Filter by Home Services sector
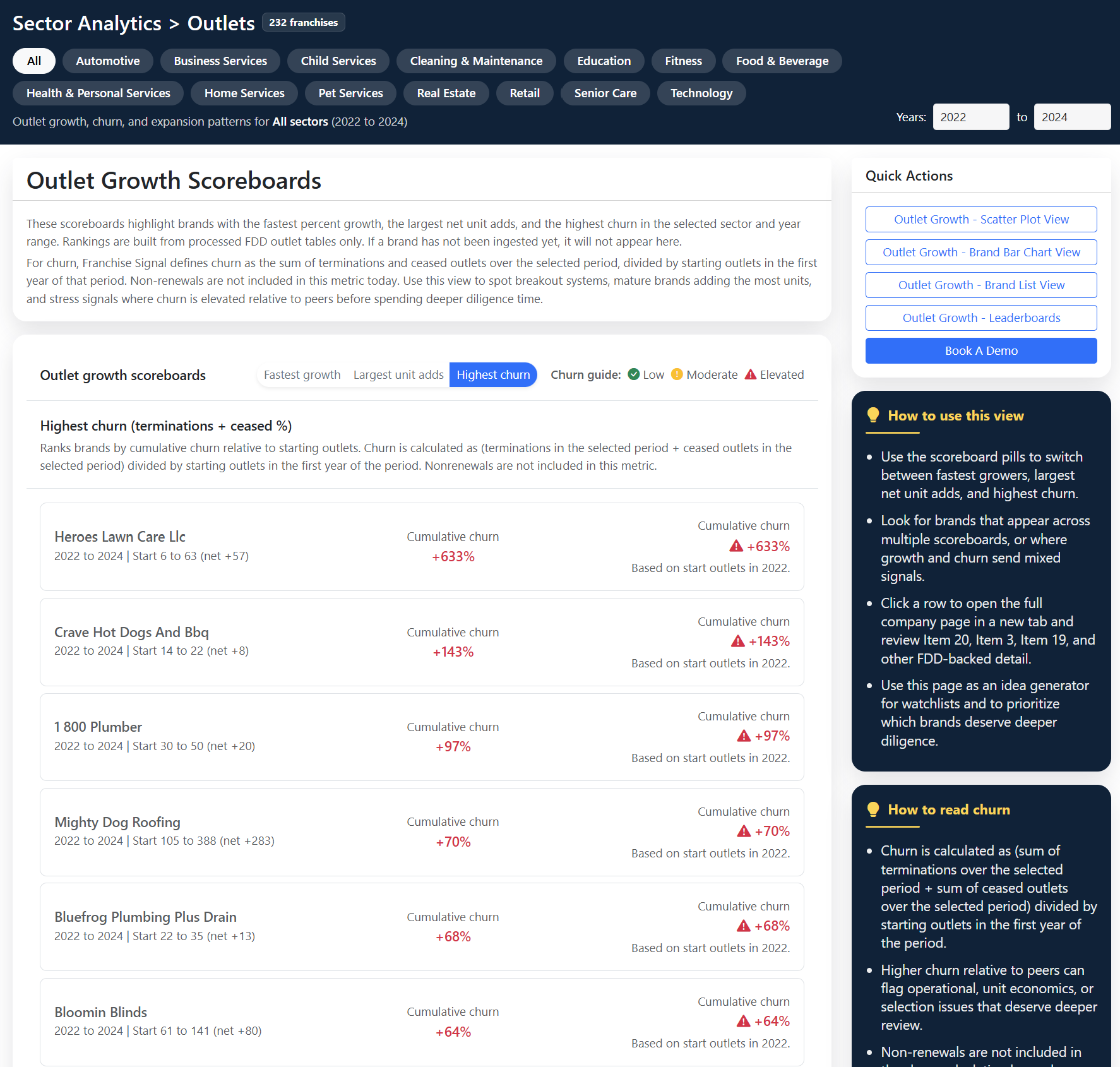The image size is (1120, 1067). click(244, 93)
